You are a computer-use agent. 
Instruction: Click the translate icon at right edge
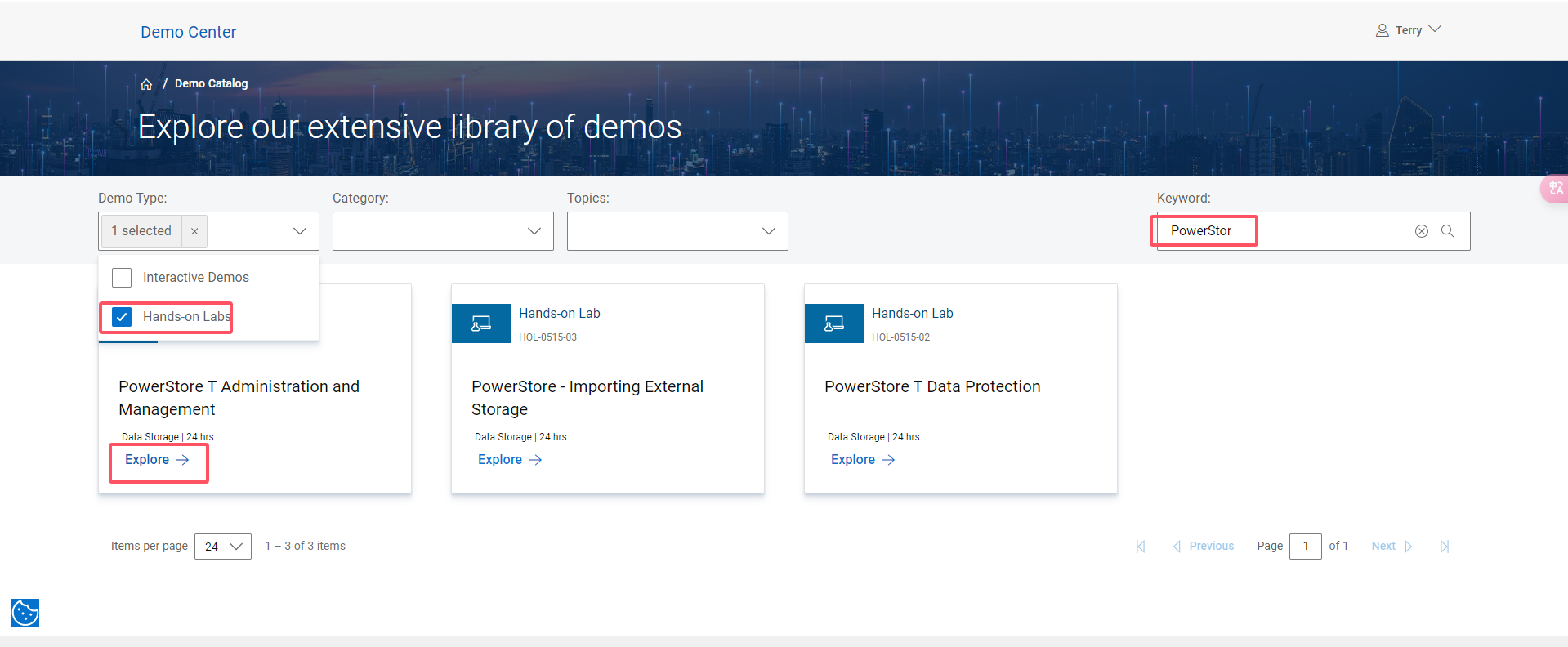pos(1555,189)
